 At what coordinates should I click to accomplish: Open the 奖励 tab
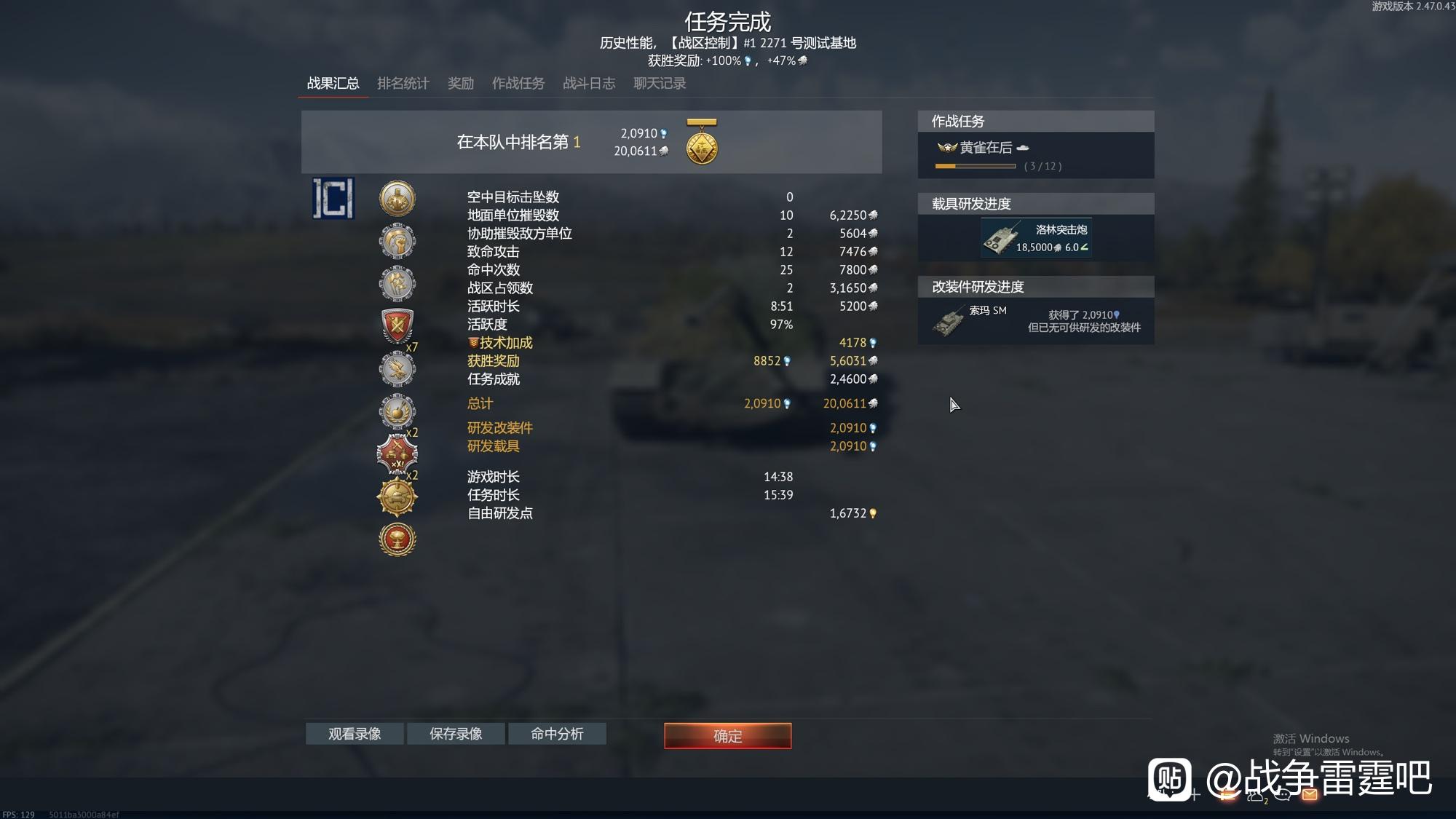click(461, 83)
